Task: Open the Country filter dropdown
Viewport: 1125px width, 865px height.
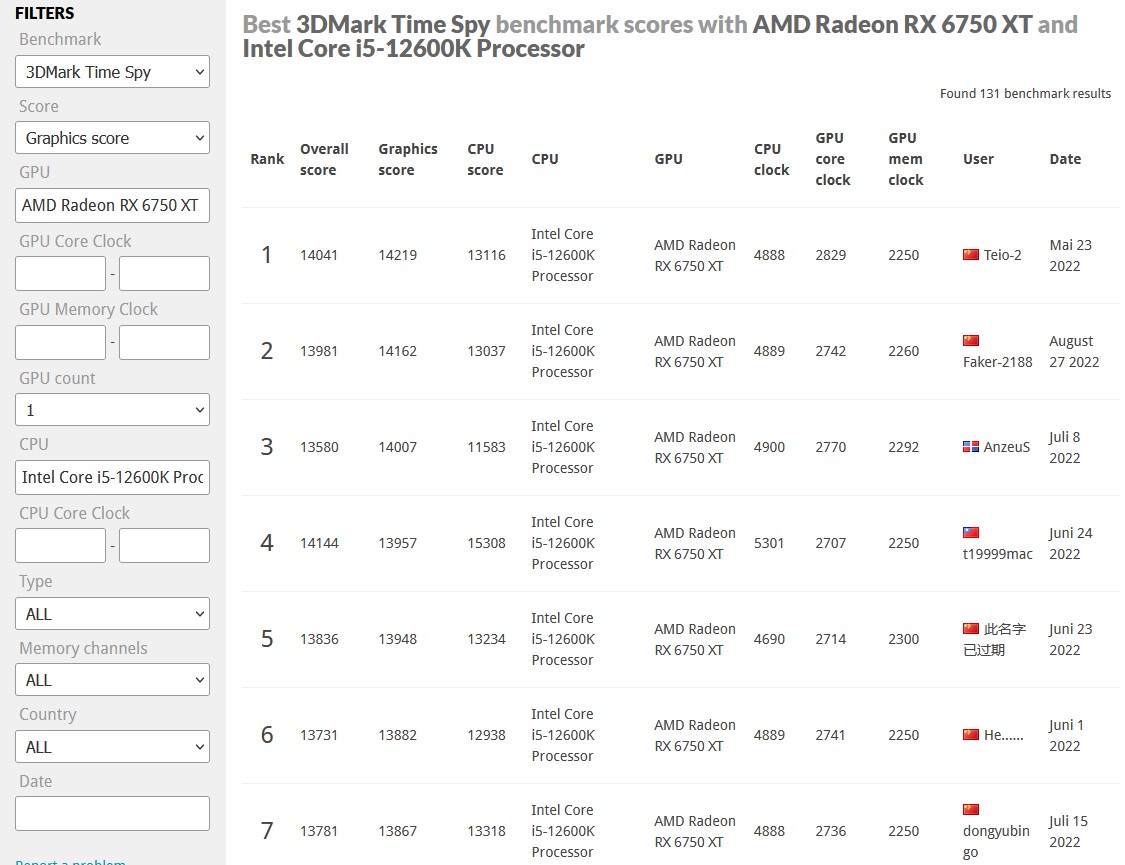Action: coord(113,747)
